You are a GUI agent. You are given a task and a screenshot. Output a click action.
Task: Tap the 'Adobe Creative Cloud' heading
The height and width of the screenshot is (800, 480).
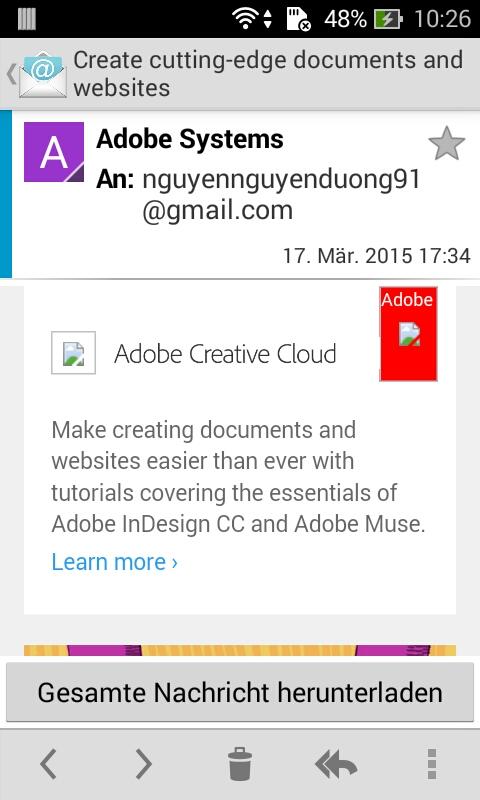coord(225,354)
